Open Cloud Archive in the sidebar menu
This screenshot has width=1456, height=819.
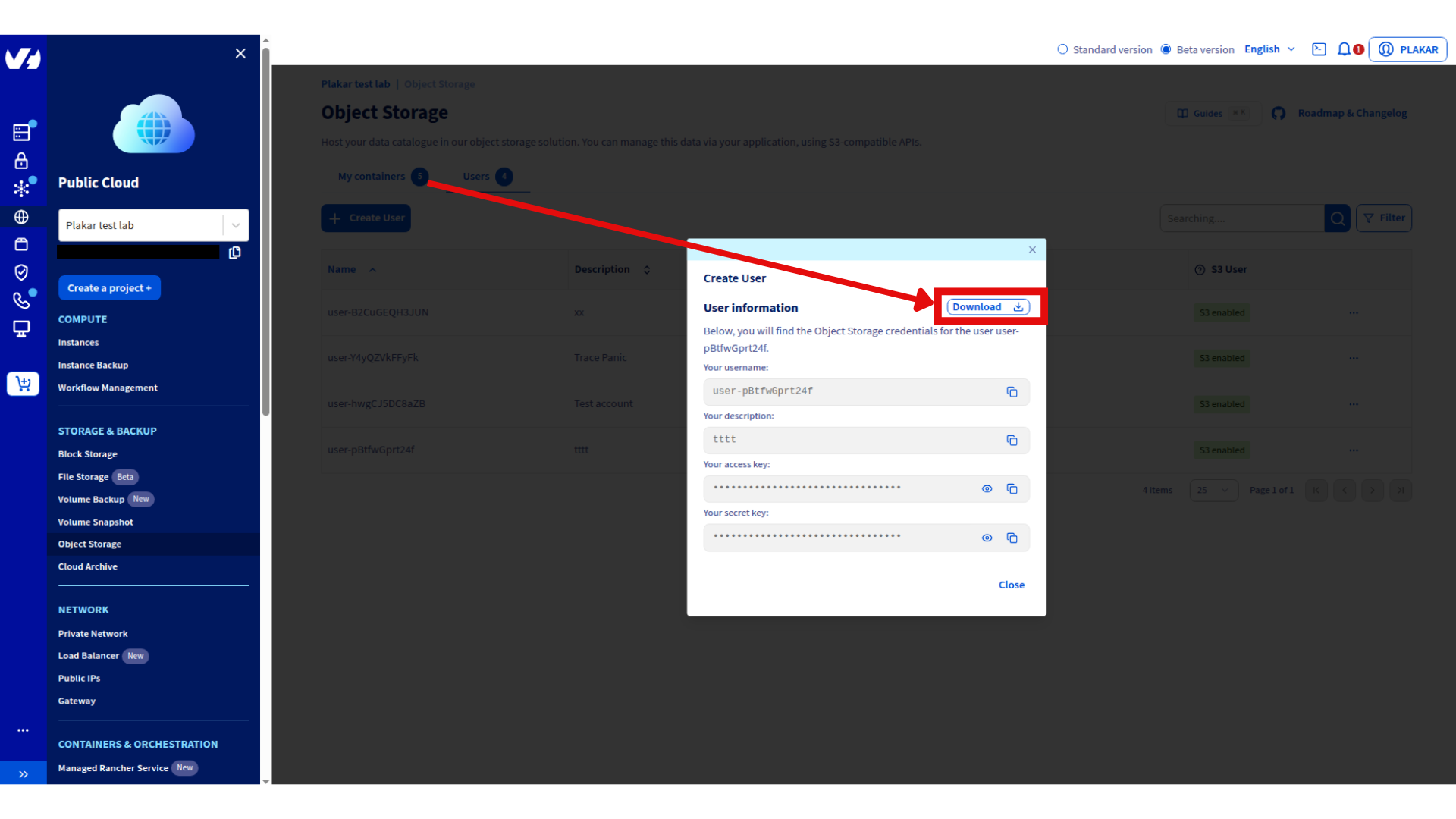[x=87, y=566]
